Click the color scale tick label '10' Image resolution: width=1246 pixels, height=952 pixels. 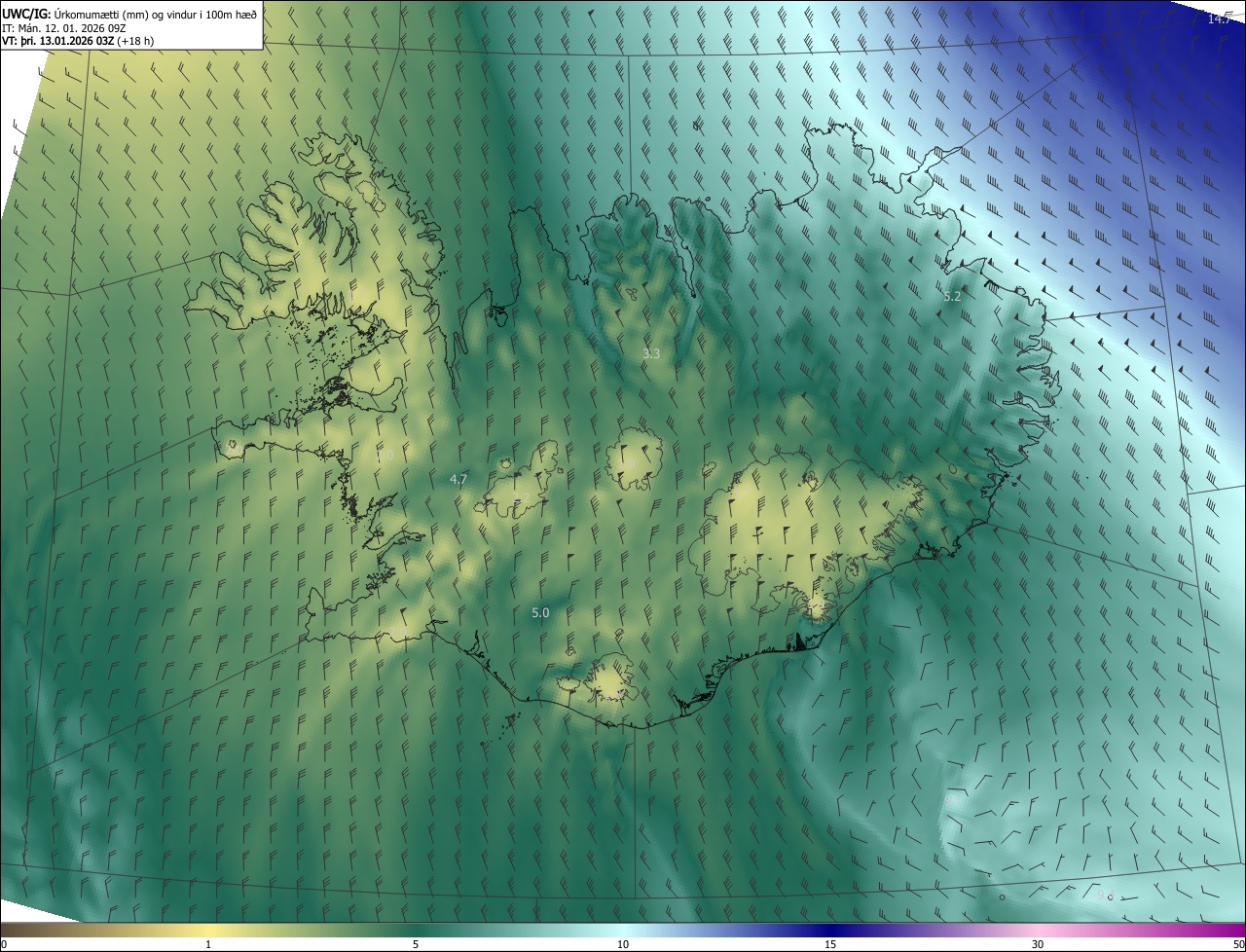pos(623,944)
